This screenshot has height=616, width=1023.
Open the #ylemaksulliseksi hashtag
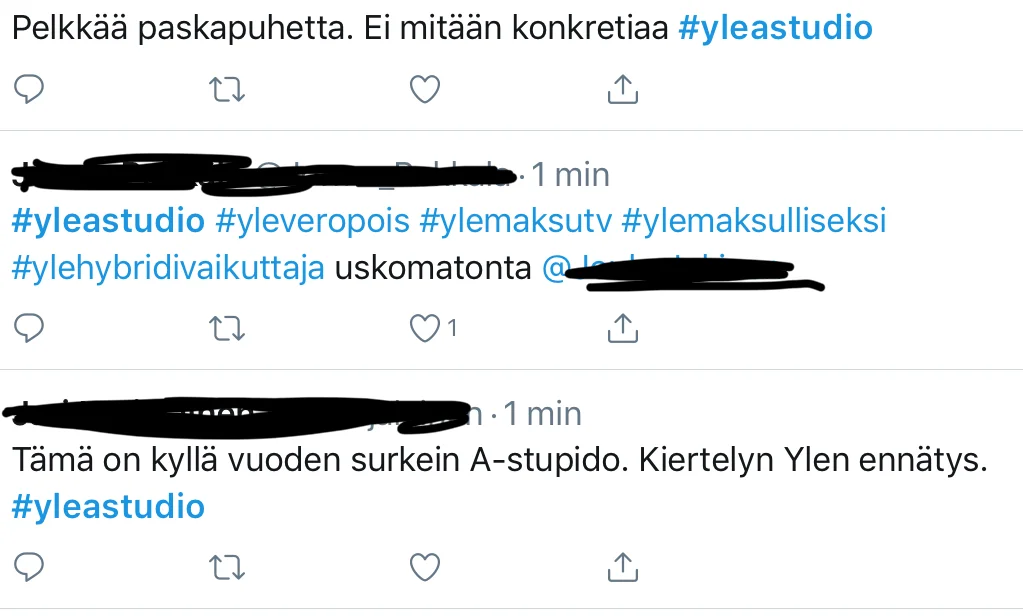click(754, 221)
